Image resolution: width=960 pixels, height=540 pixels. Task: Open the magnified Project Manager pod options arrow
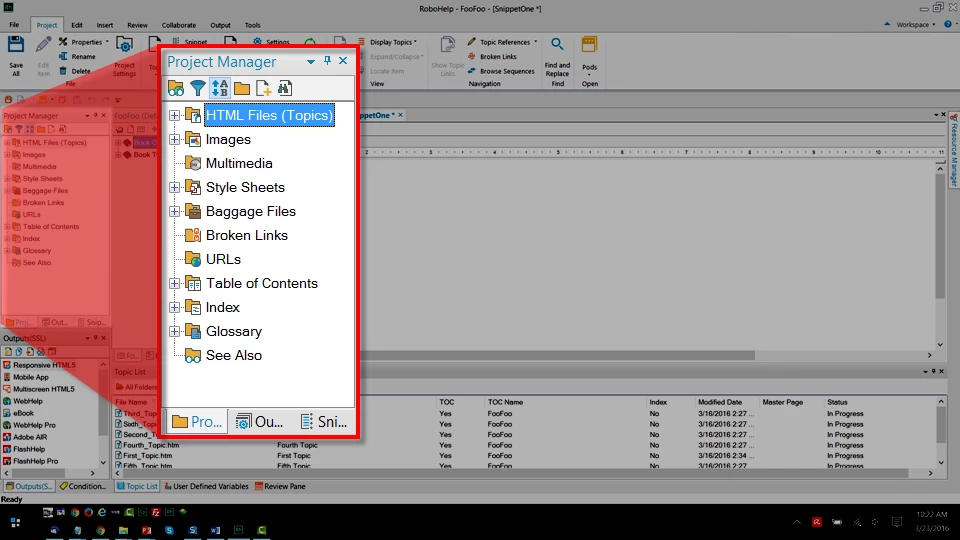[x=311, y=61]
